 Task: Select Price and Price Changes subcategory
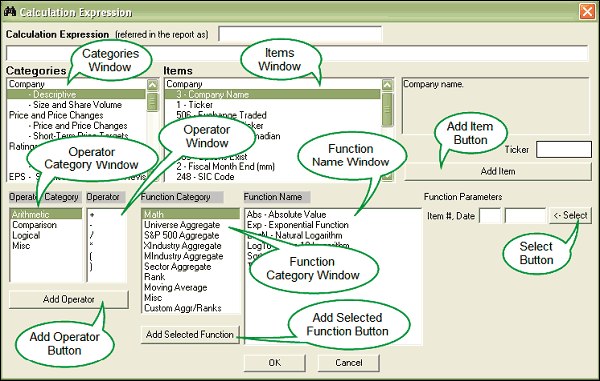80,126
